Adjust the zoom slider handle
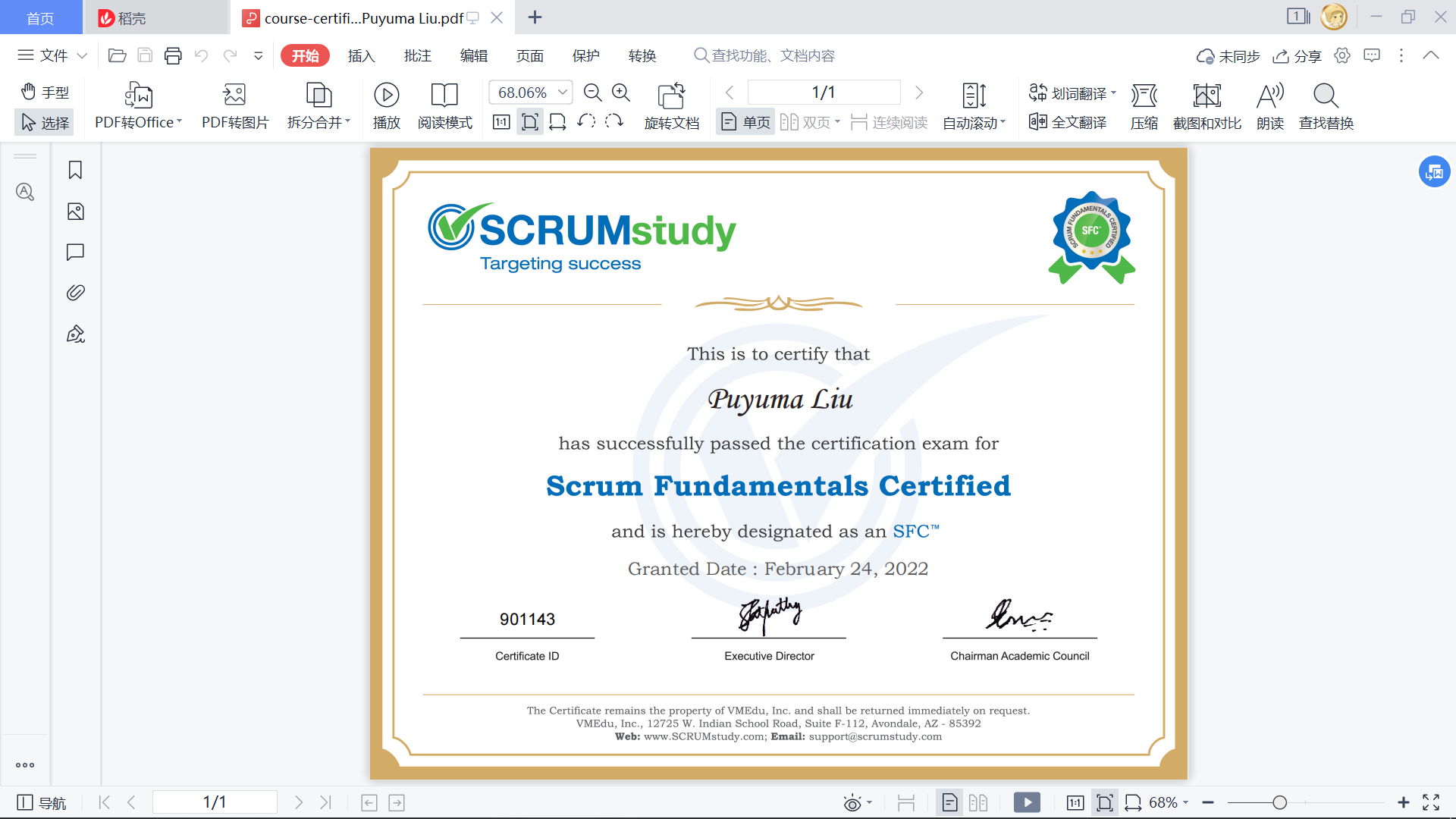This screenshot has width=1456, height=819. (1280, 802)
